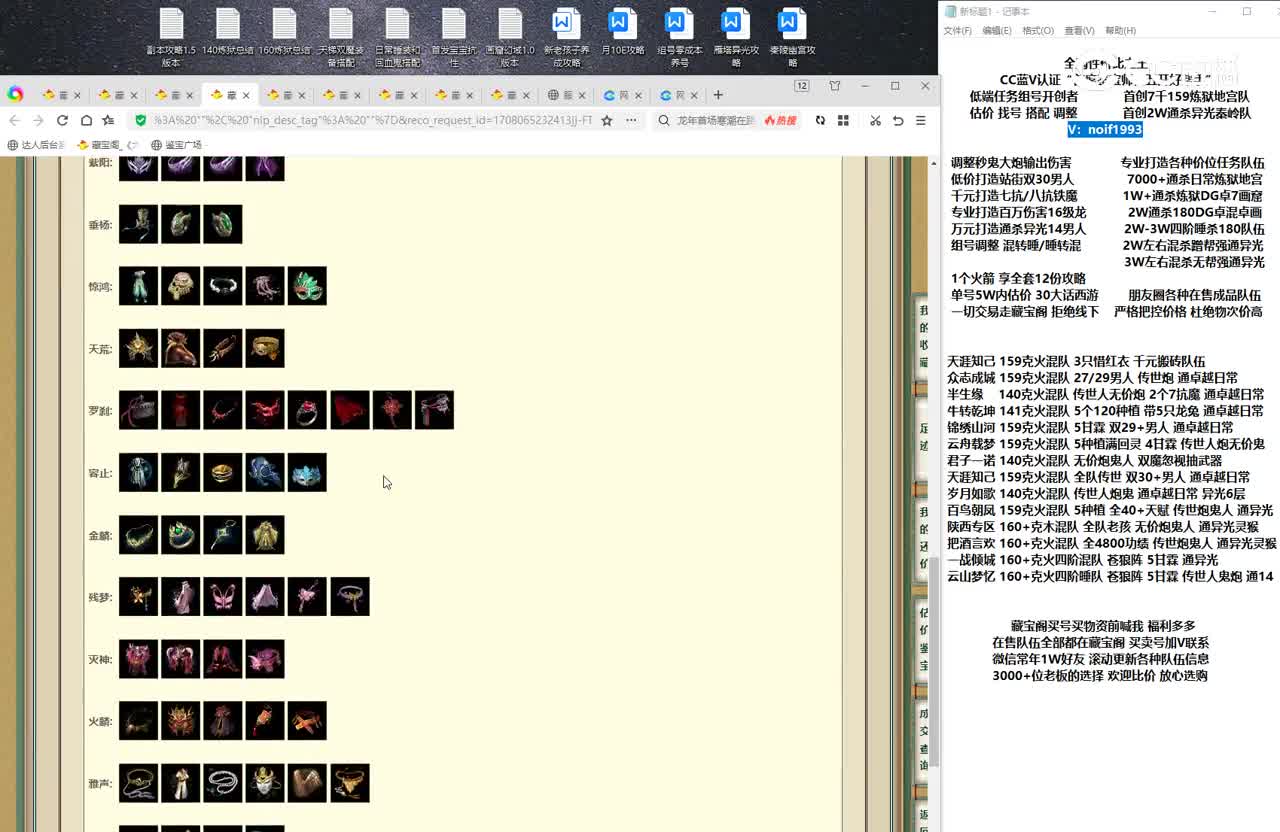Click the ruby ring in 罗刹 row
The width and height of the screenshot is (1280, 832).
[307, 410]
